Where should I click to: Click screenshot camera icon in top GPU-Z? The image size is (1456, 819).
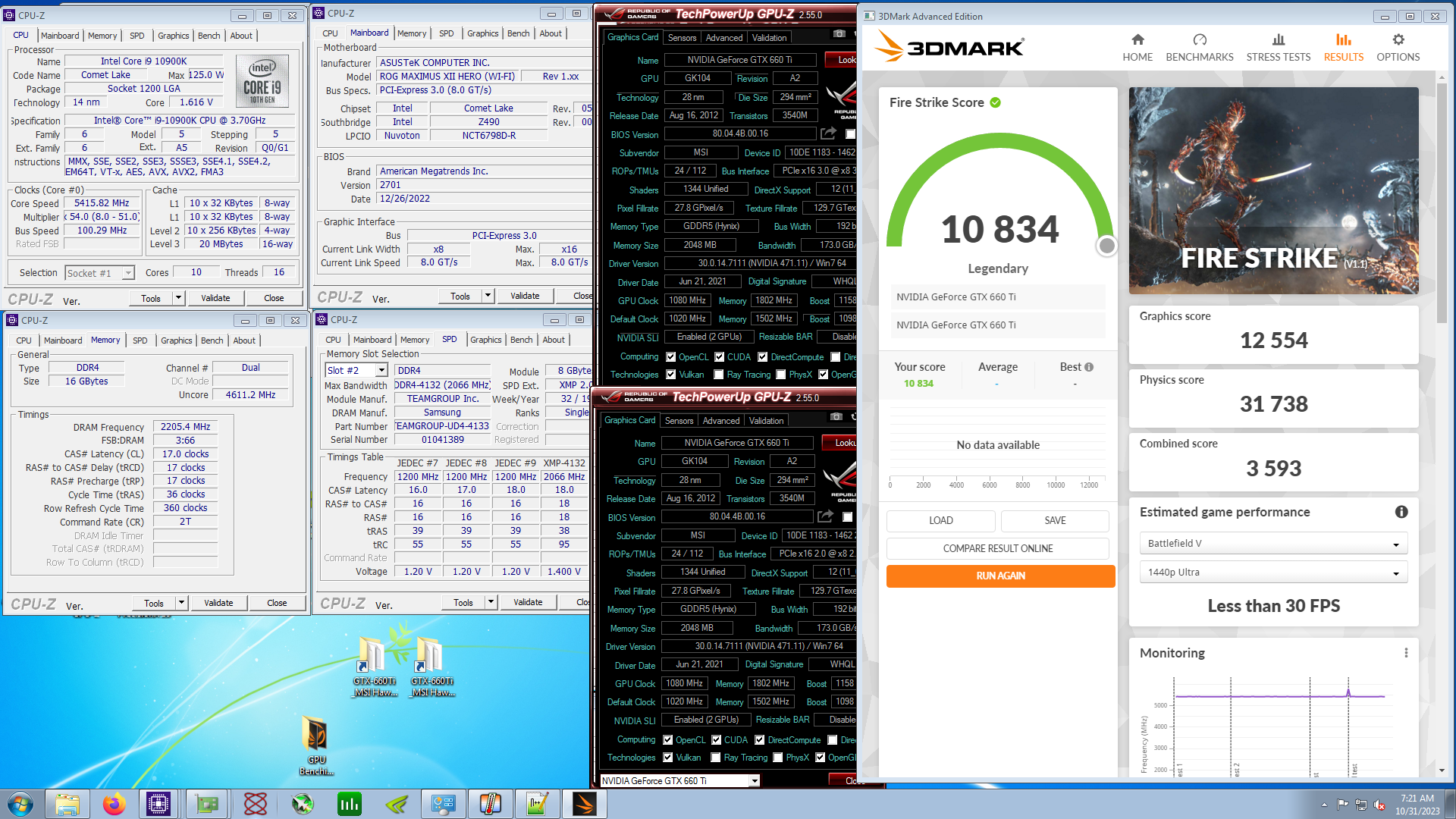tap(839, 34)
